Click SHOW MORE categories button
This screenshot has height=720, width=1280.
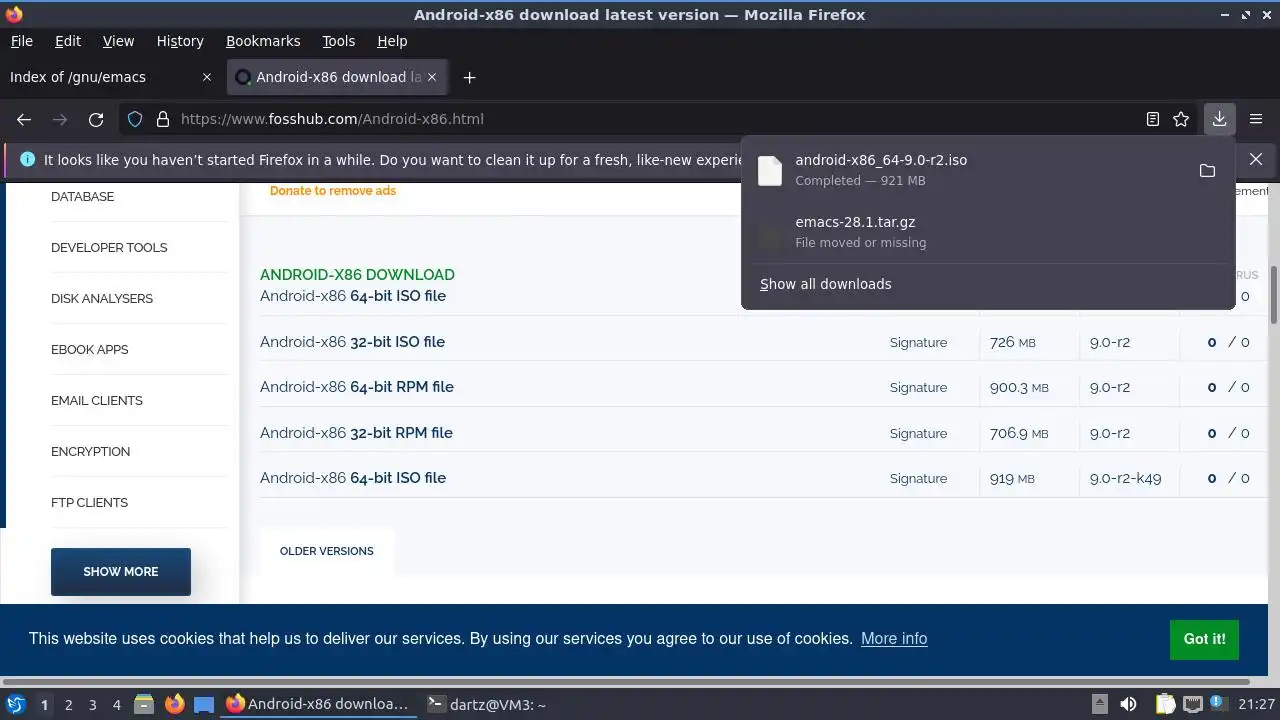click(121, 572)
